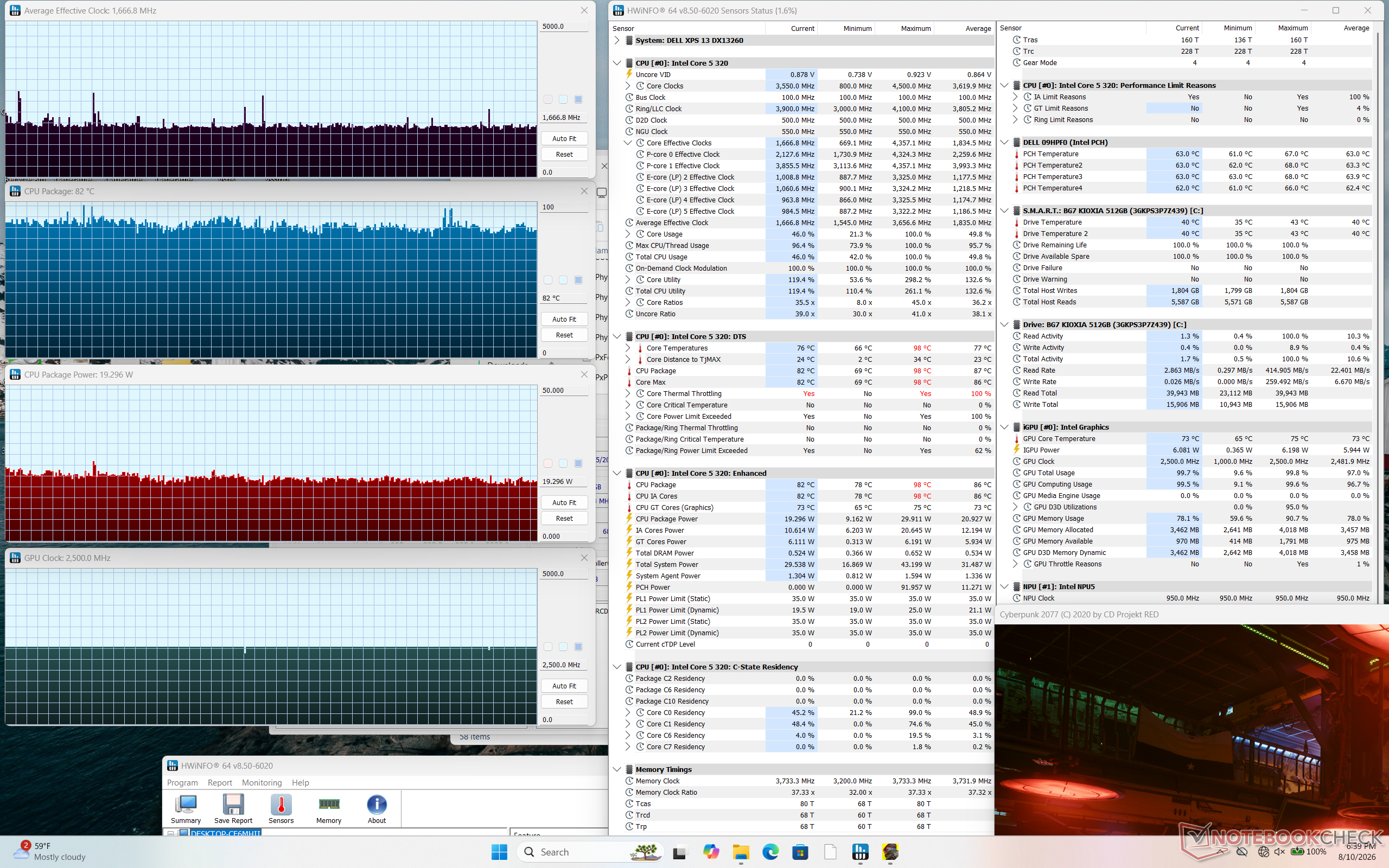This screenshot has height=868, width=1389.
Task: Click Auto Fit in GPU Clock window
Action: pos(564,686)
